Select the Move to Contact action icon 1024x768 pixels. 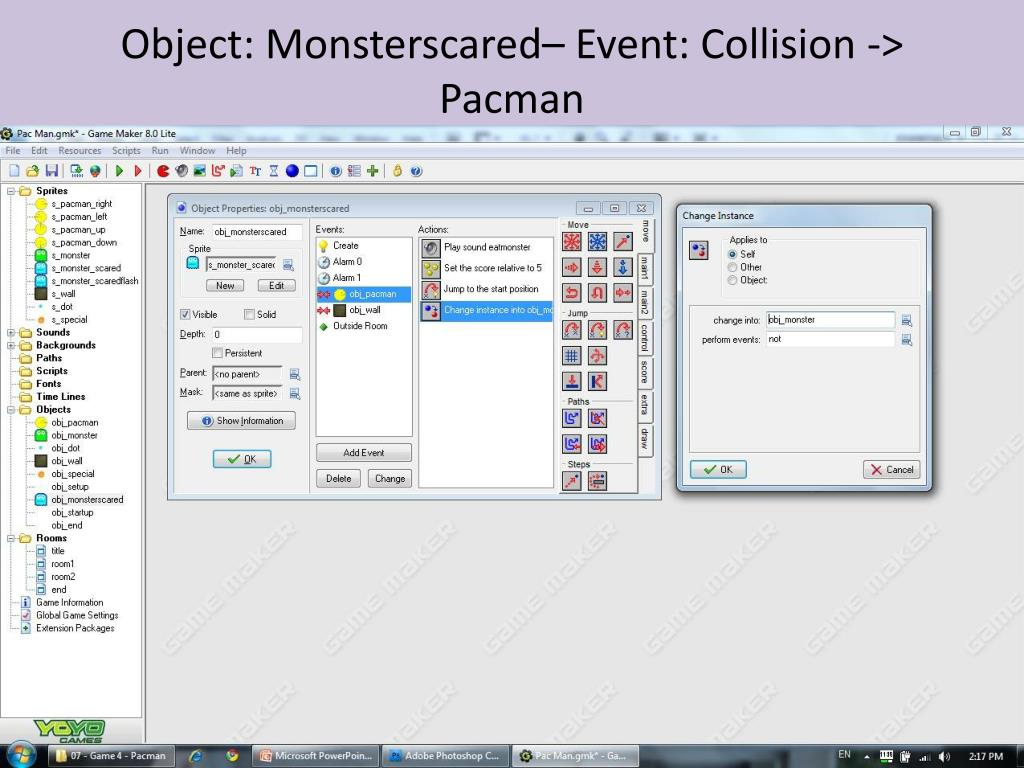(572, 381)
